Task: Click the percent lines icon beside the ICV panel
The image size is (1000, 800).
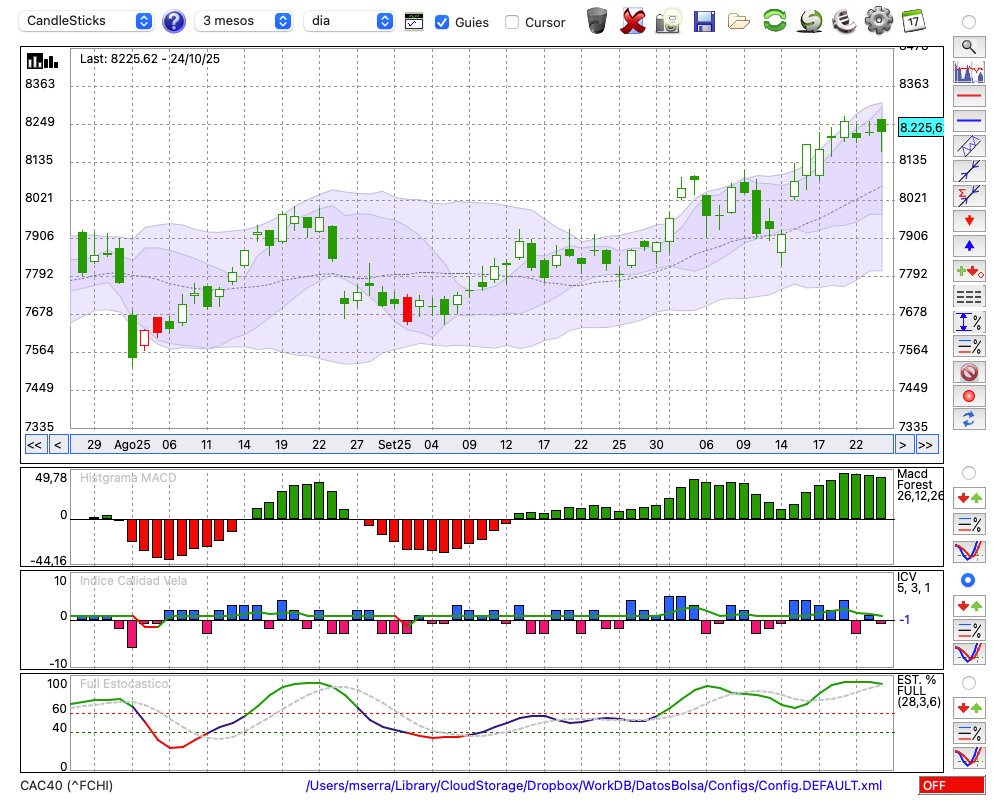Action: [x=969, y=630]
